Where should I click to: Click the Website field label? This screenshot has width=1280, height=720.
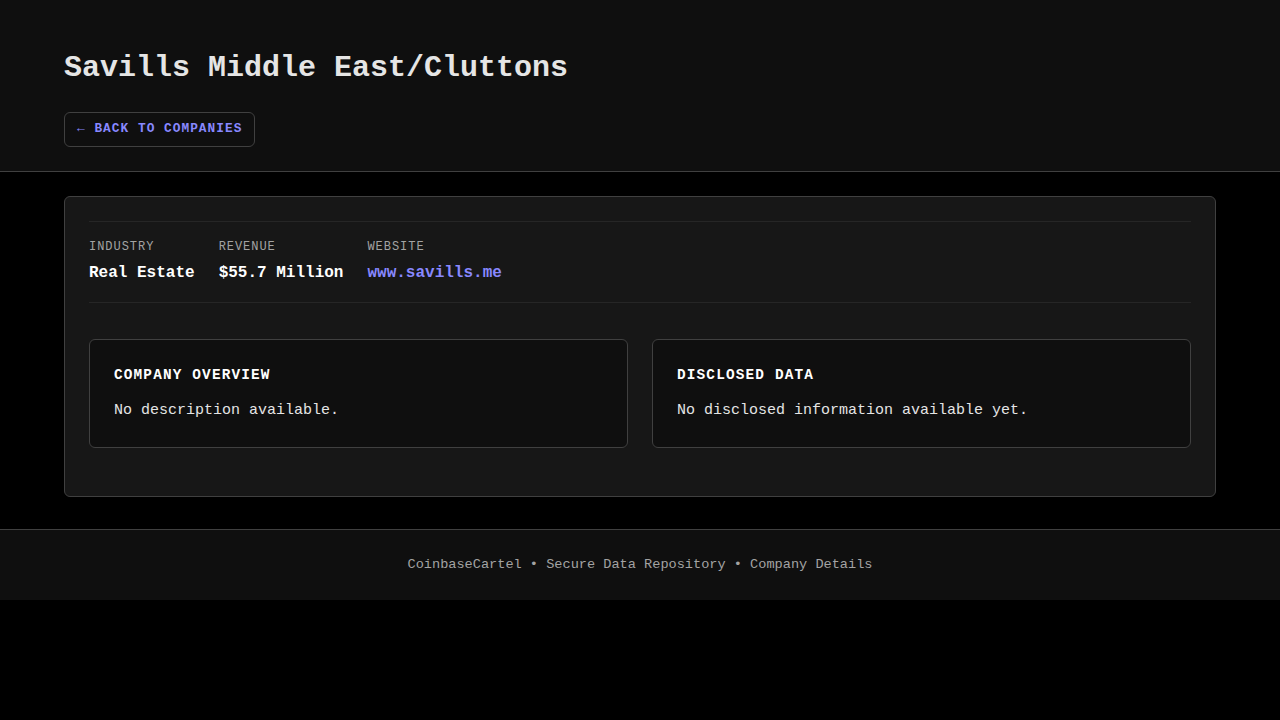point(395,246)
